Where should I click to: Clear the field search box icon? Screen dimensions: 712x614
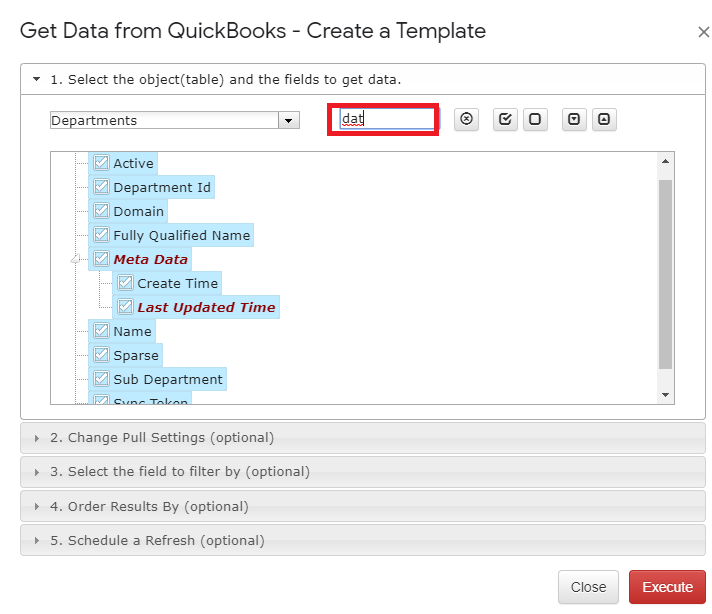tap(466, 119)
